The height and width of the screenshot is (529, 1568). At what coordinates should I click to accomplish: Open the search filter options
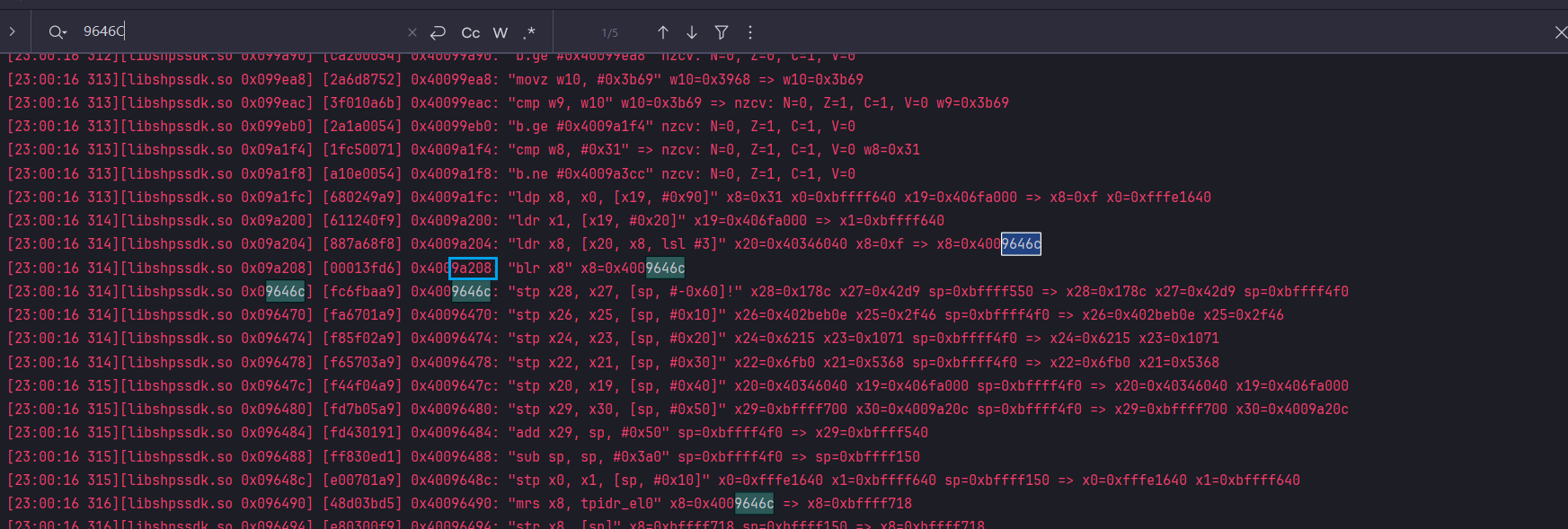pos(721,32)
